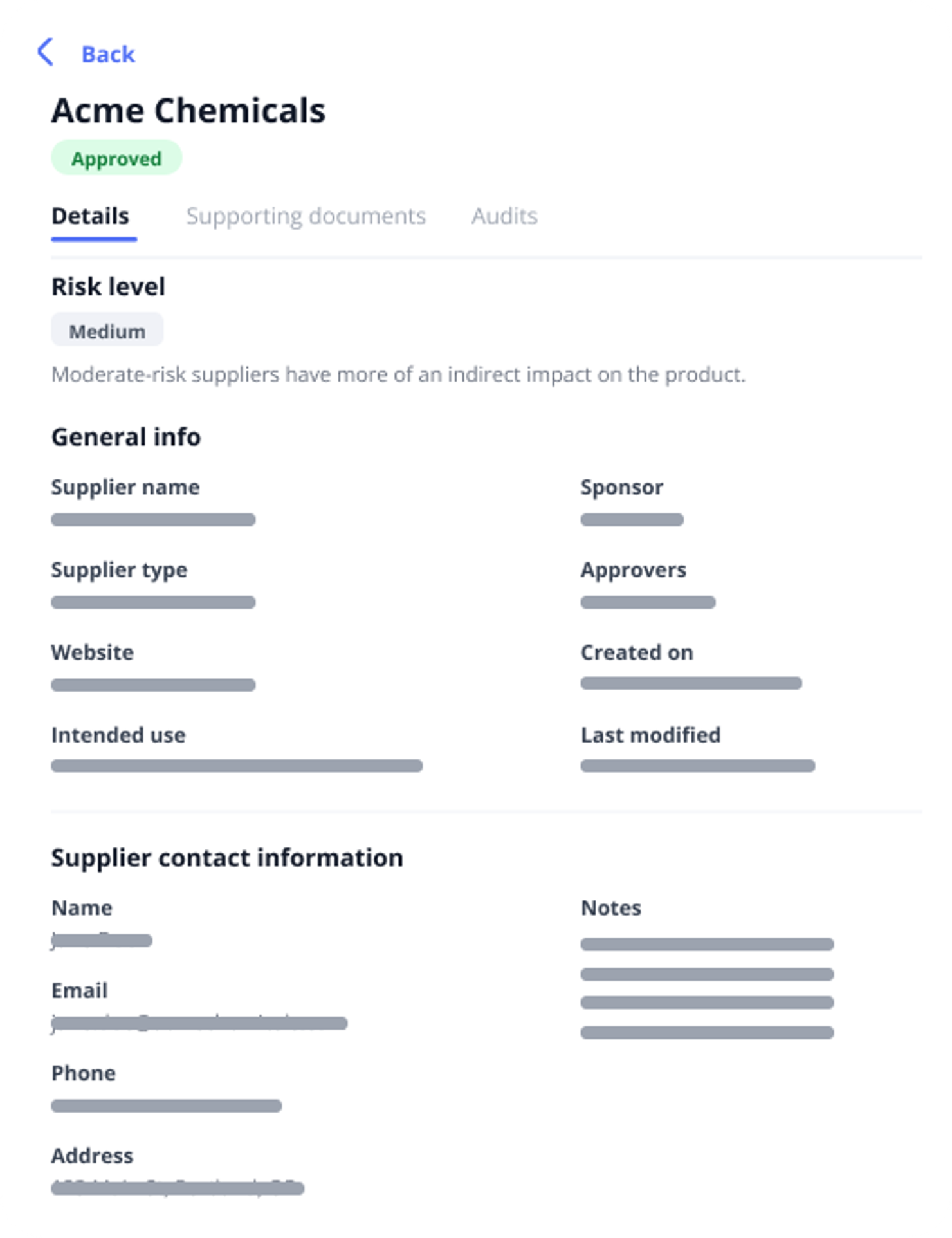The height and width of the screenshot is (1238, 952).
Task: Click the contact Phone number value
Action: [x=166, y=1105]
